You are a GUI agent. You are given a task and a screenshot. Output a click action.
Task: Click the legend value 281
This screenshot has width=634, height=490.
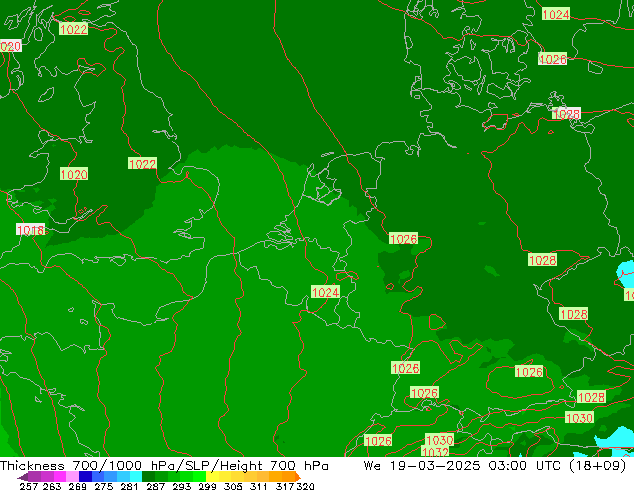click(129, 486)
